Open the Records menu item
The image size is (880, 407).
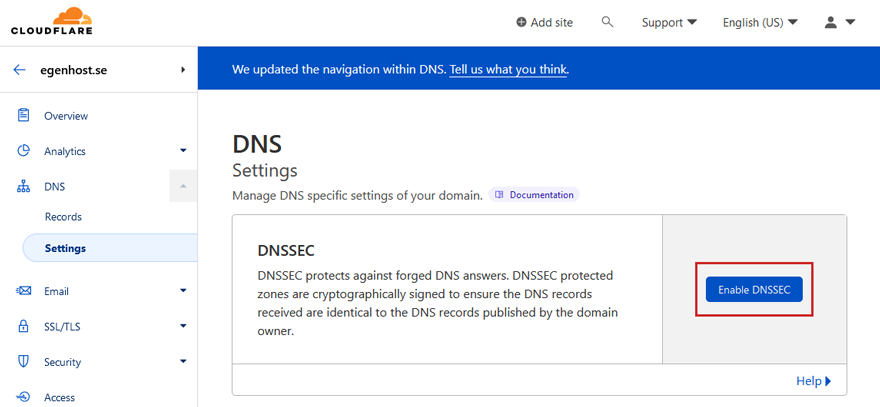(63, 217)
